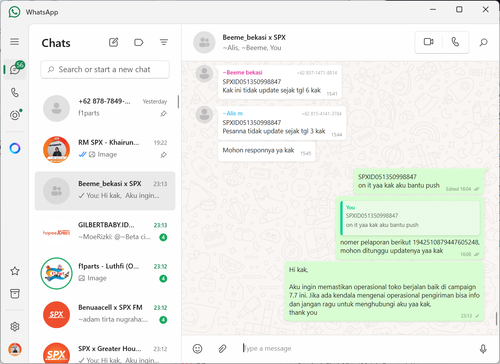Open the chat filter menu icon
The height and width of the screenshot is (364, 500).
click(x=164, y=42)
